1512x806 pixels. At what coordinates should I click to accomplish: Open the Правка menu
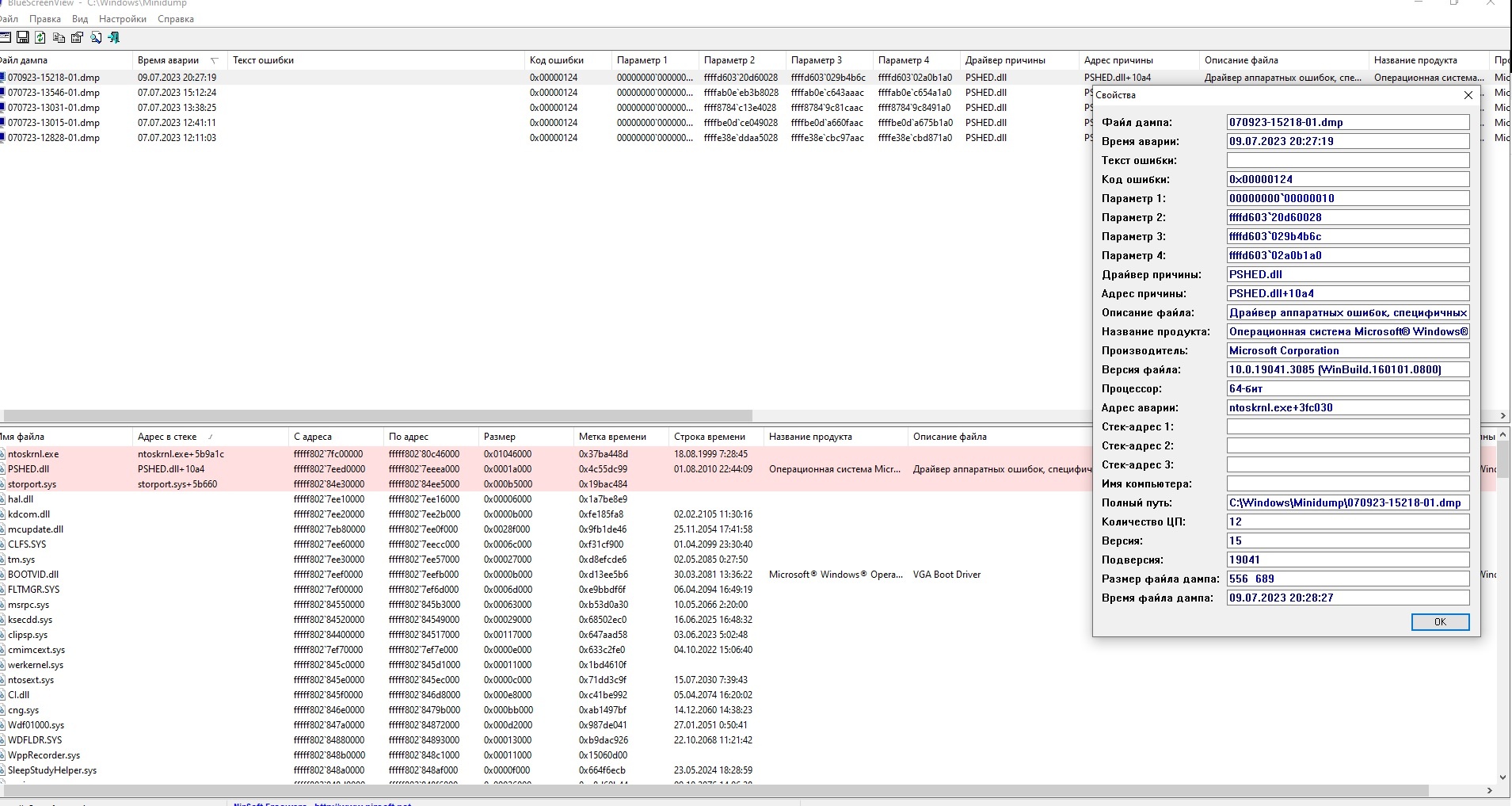point(45,19)
